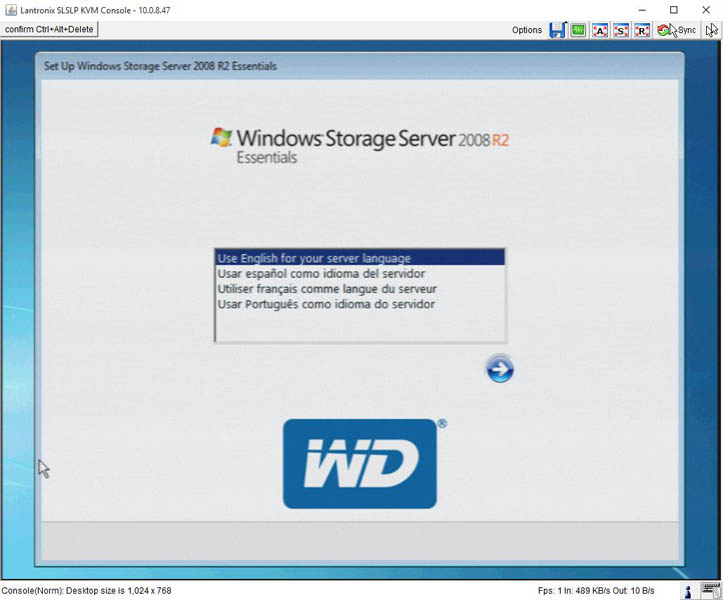Open the soft keyboard icon in status bar
Viewport: 723px width, 600px height.
point(711,590)
